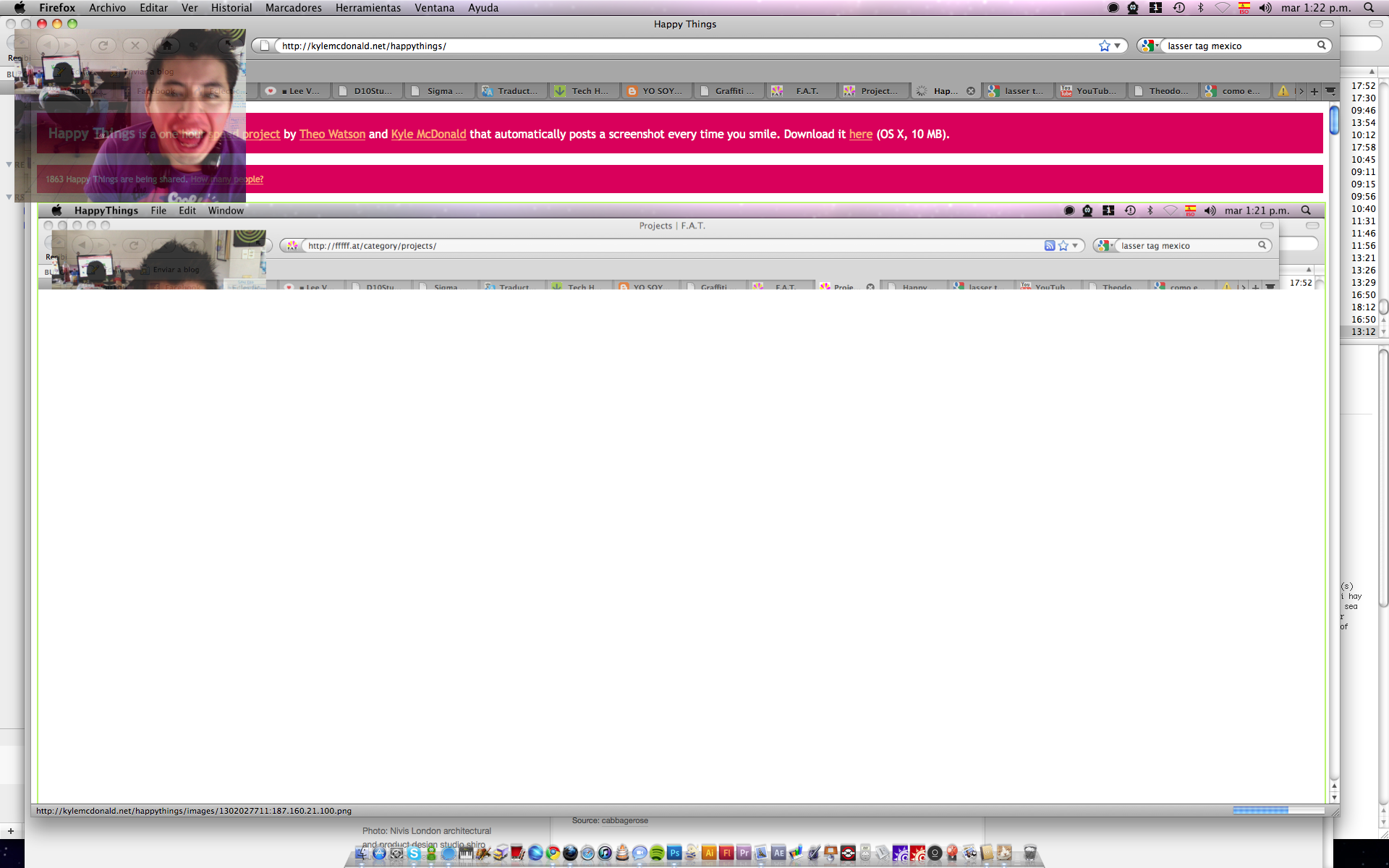Open the Apple menu

coord(20,8)
